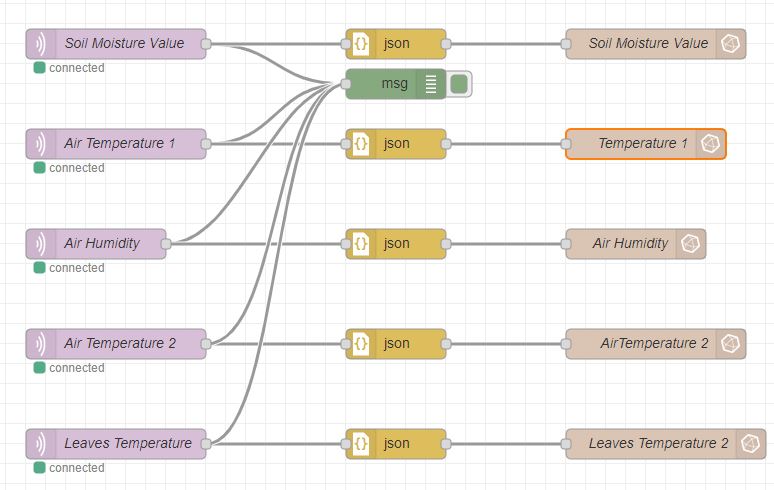Click the polyhedron icon on Air Humidity output node
The width and height of the screenshot is (774, 490).
[691, 244]
